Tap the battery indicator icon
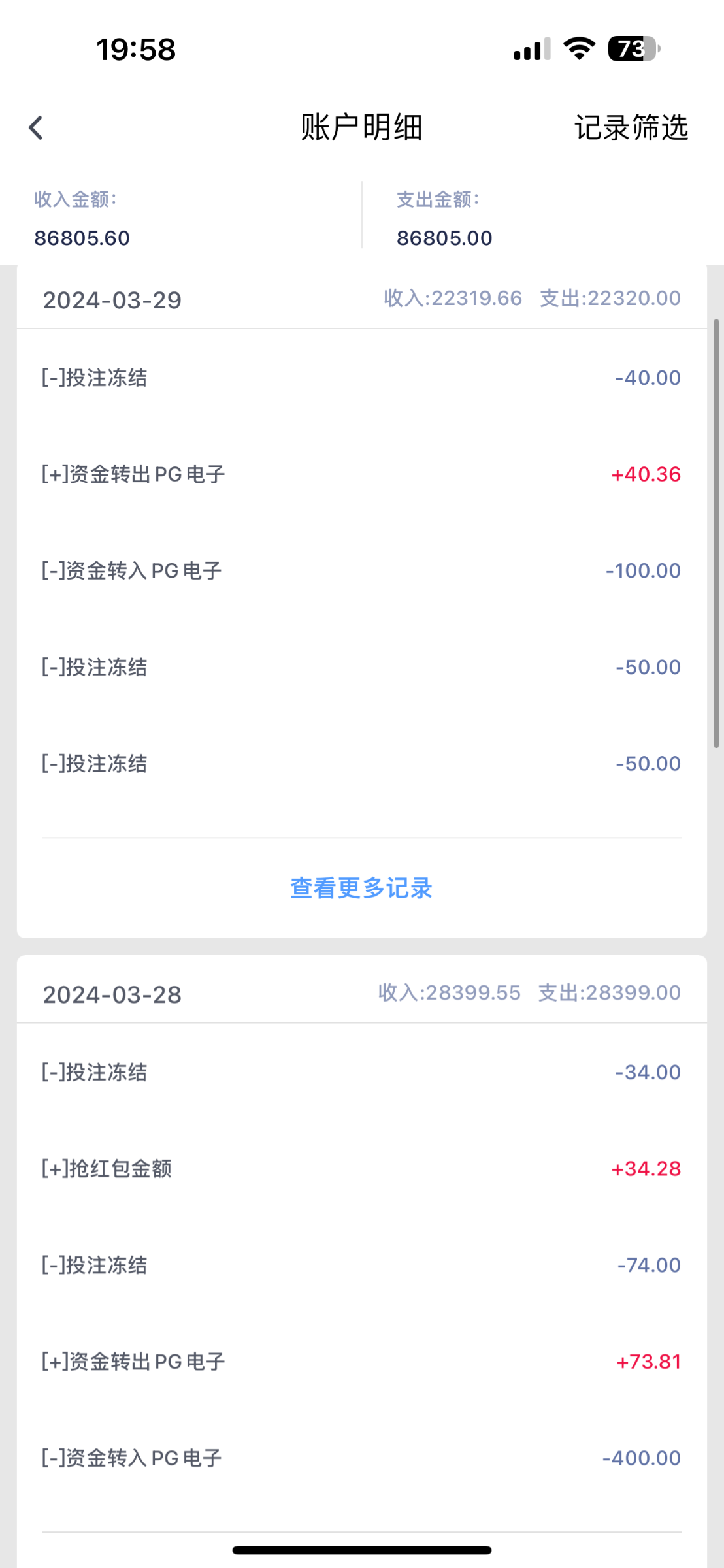 click(x=633, y=49)
